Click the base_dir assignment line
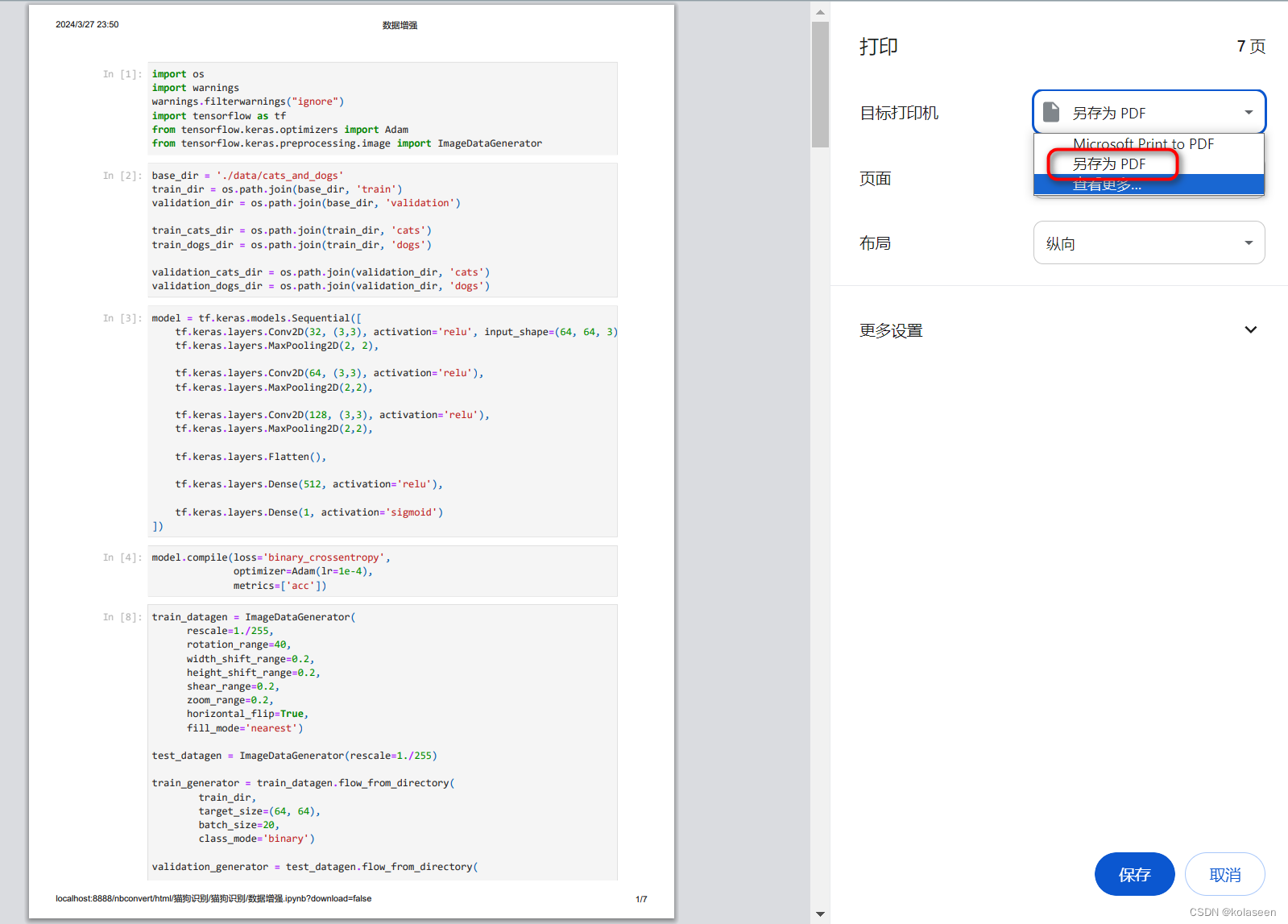1288x924 pixels. pos(247,176)
